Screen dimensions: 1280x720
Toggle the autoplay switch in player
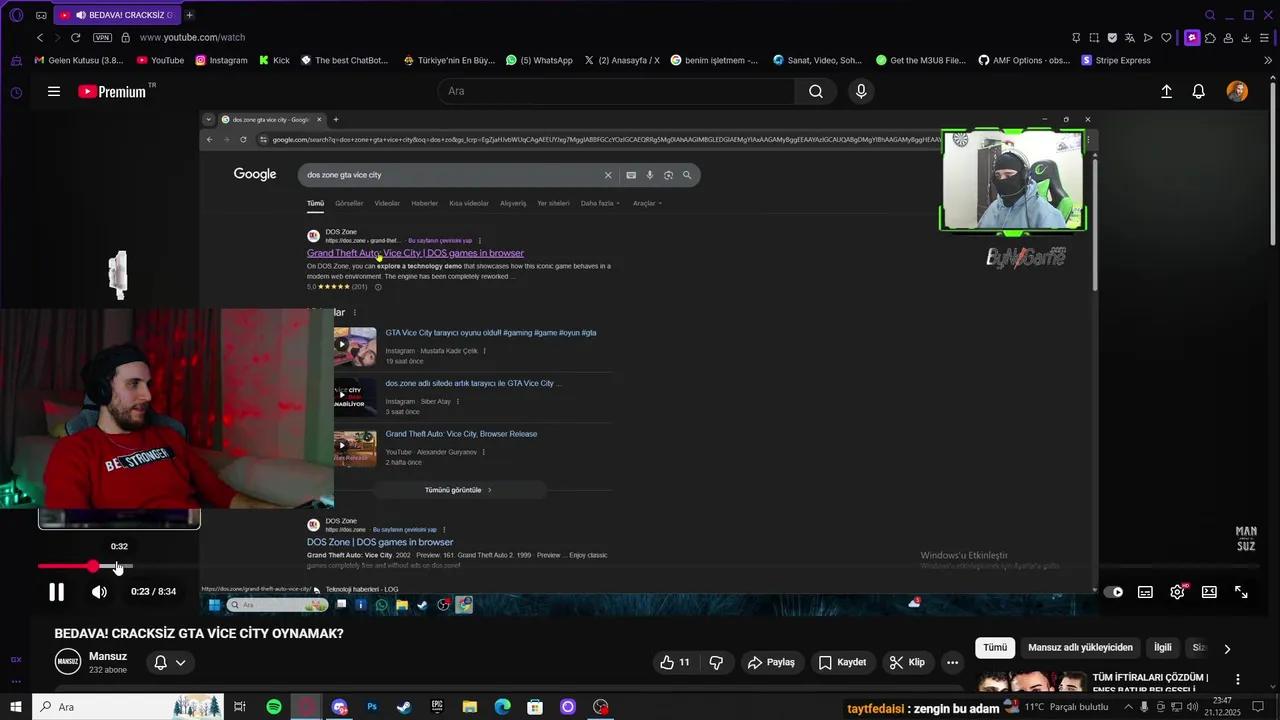click(1114, 592)
